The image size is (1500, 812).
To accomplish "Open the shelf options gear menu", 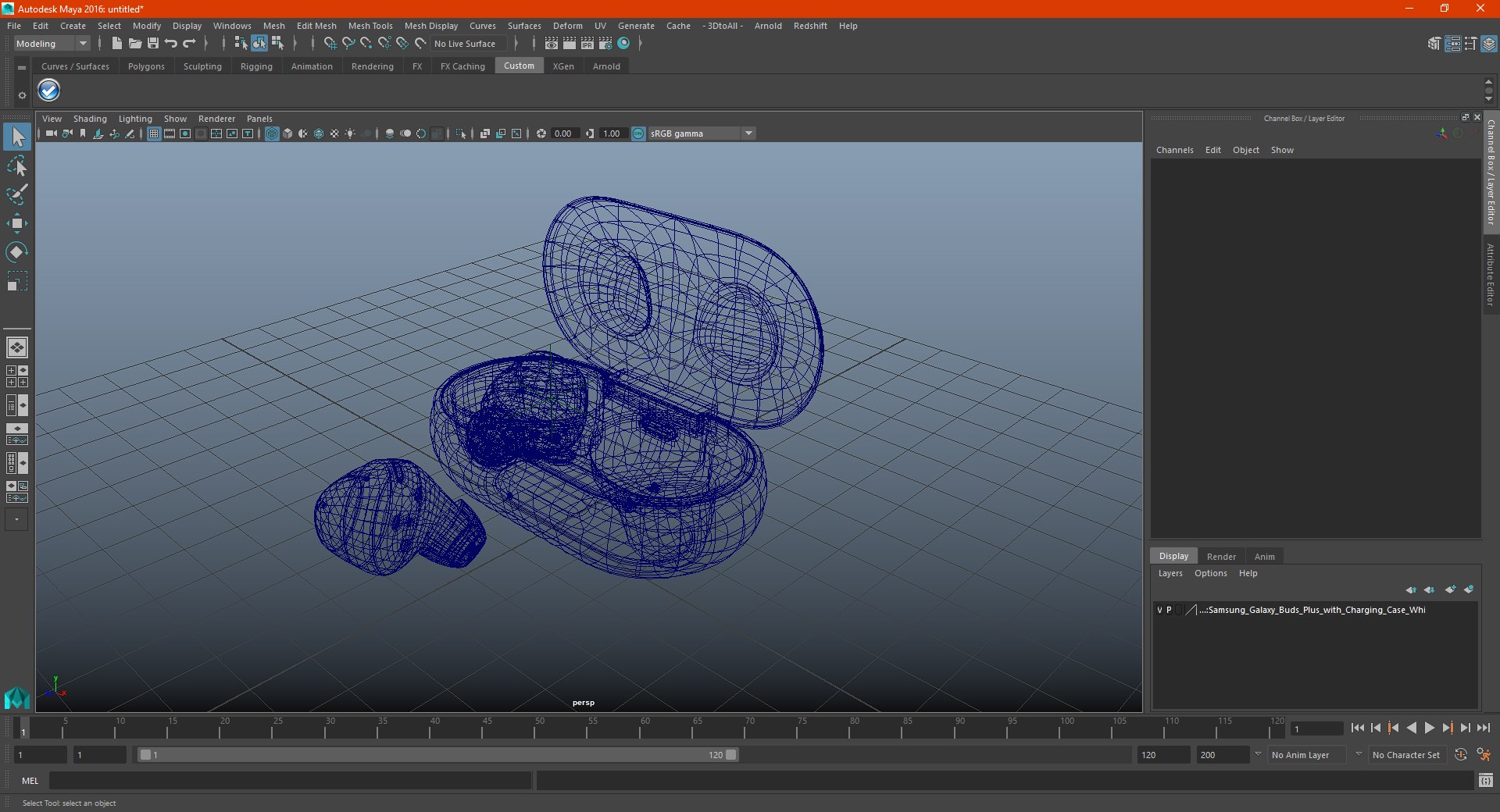I will (22, 95).
